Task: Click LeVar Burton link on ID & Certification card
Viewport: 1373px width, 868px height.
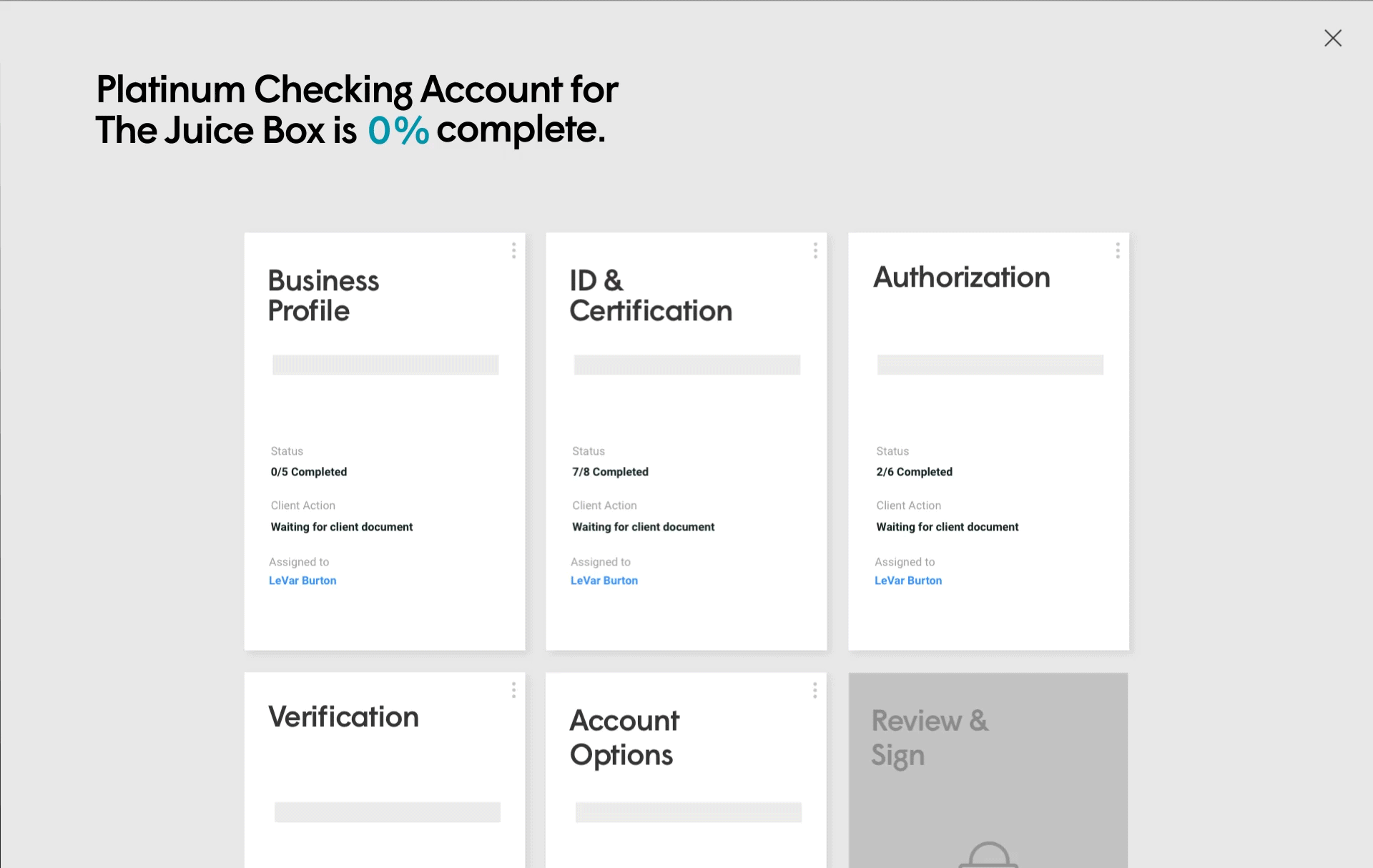Action: tap(604, 581)
